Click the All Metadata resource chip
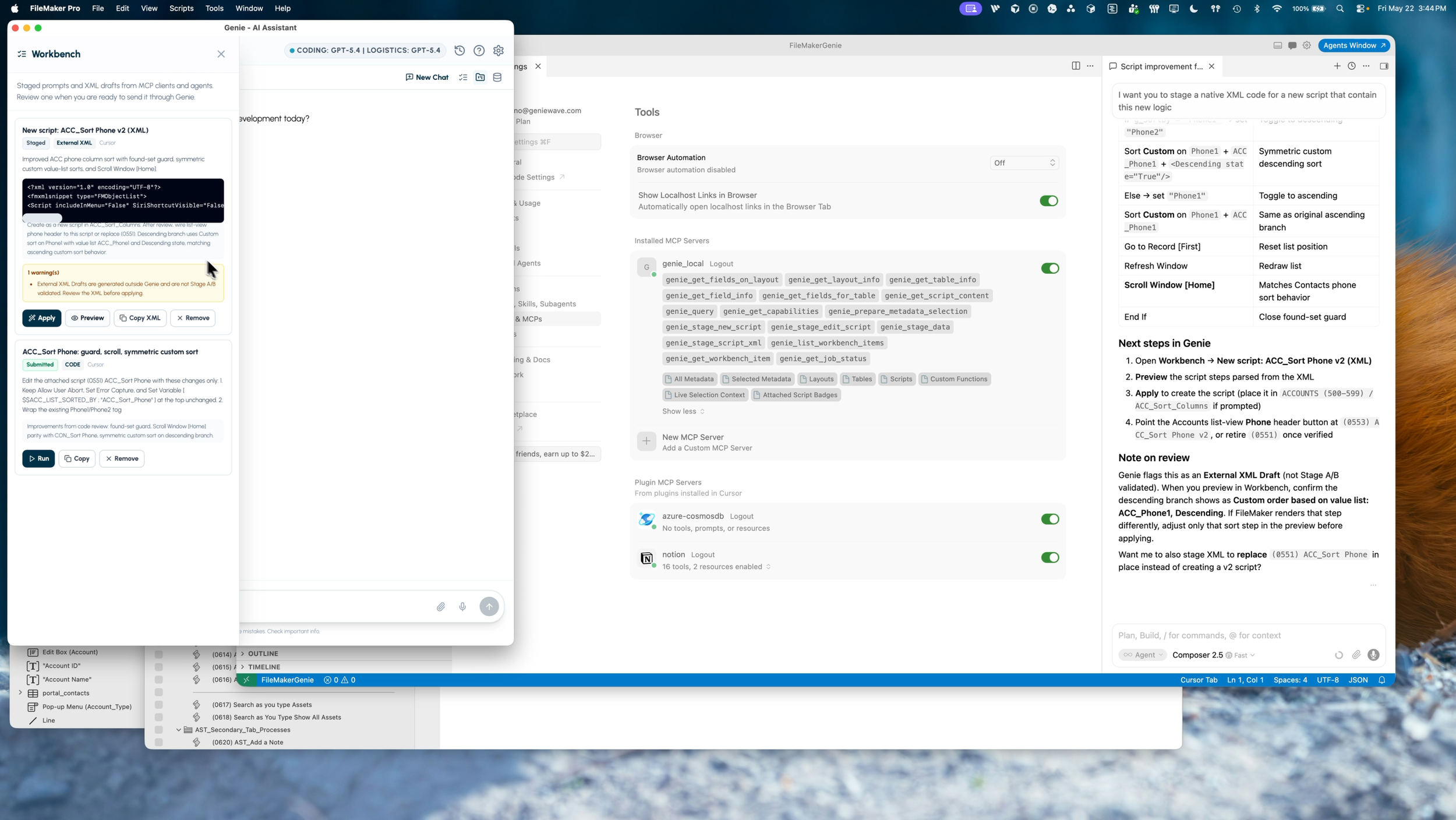The height and width of the screenshot is (820, 1456). click(x=689, y=379)
